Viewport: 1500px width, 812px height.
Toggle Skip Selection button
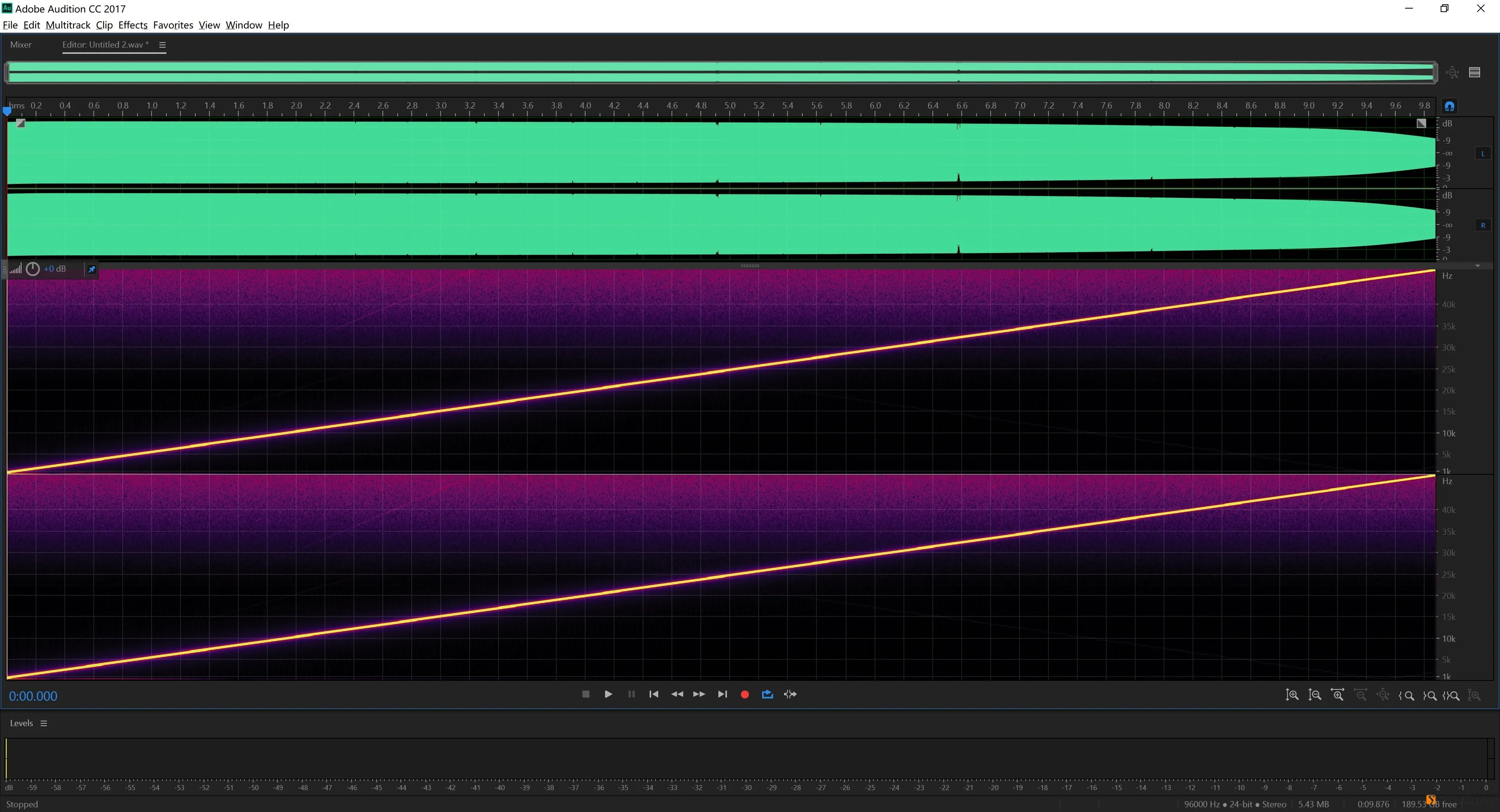790,694
